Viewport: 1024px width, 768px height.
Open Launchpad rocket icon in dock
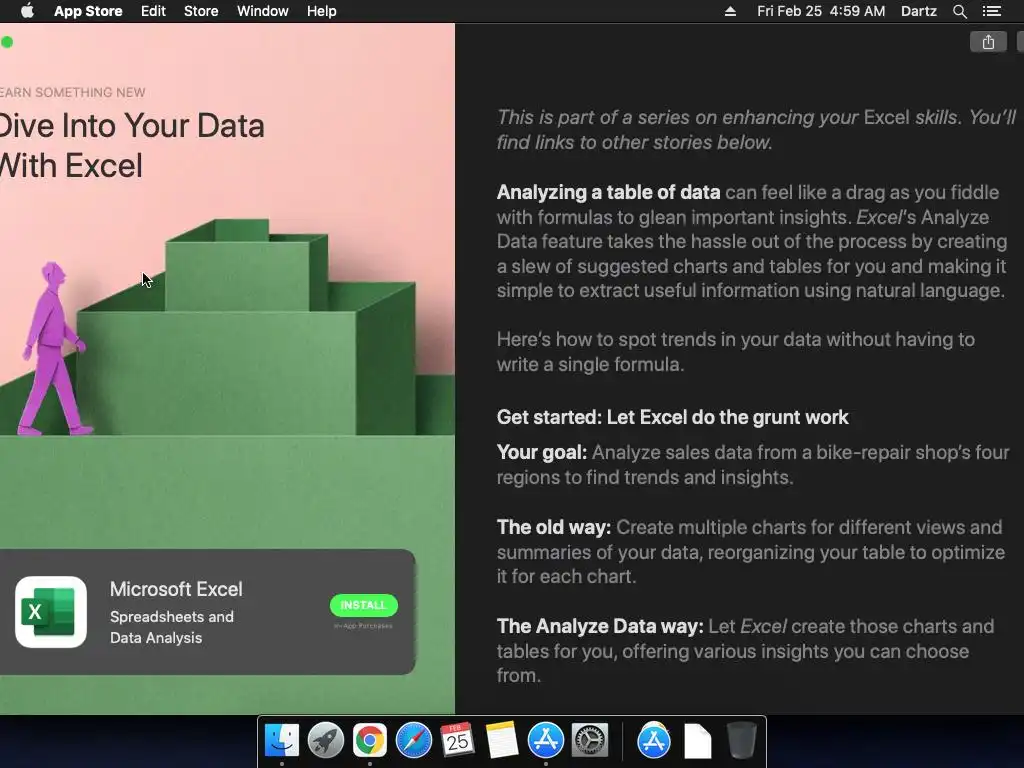click(325, 740)
